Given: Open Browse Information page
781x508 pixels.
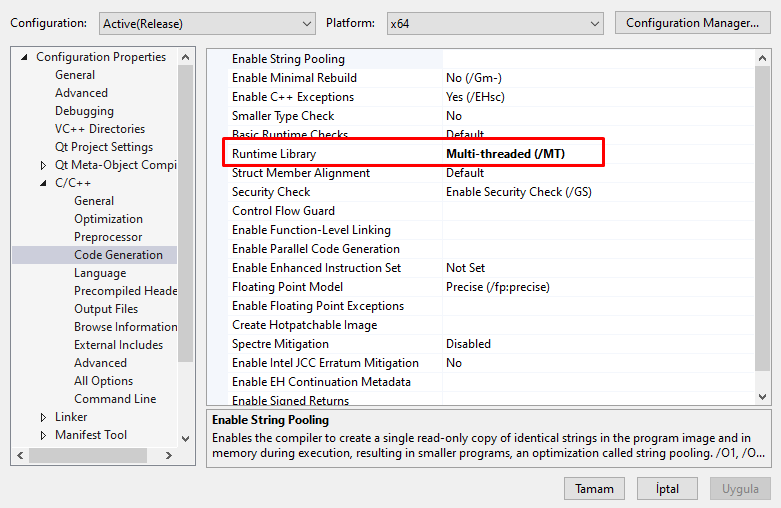Looking at the screenshot, I should coord(125,327).
